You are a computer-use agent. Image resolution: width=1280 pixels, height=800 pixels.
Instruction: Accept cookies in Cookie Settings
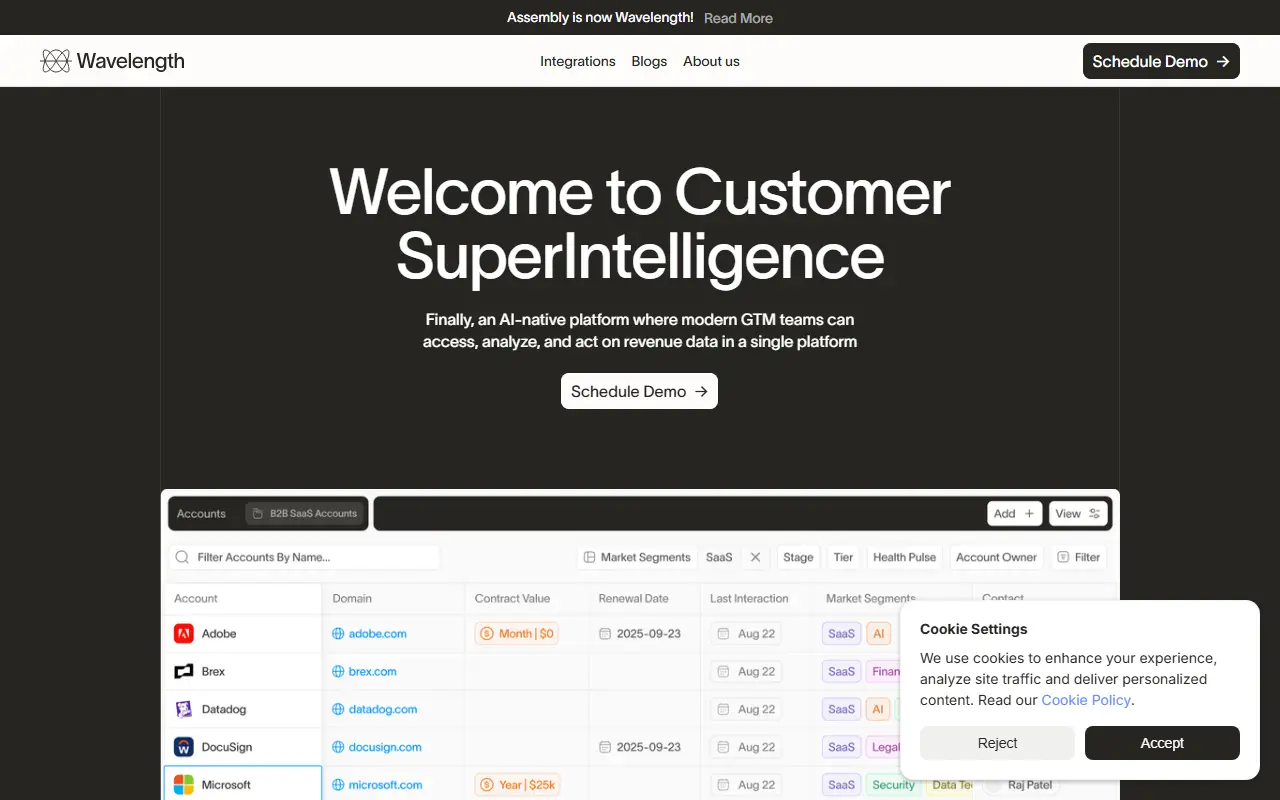[x=1162, y=743]
